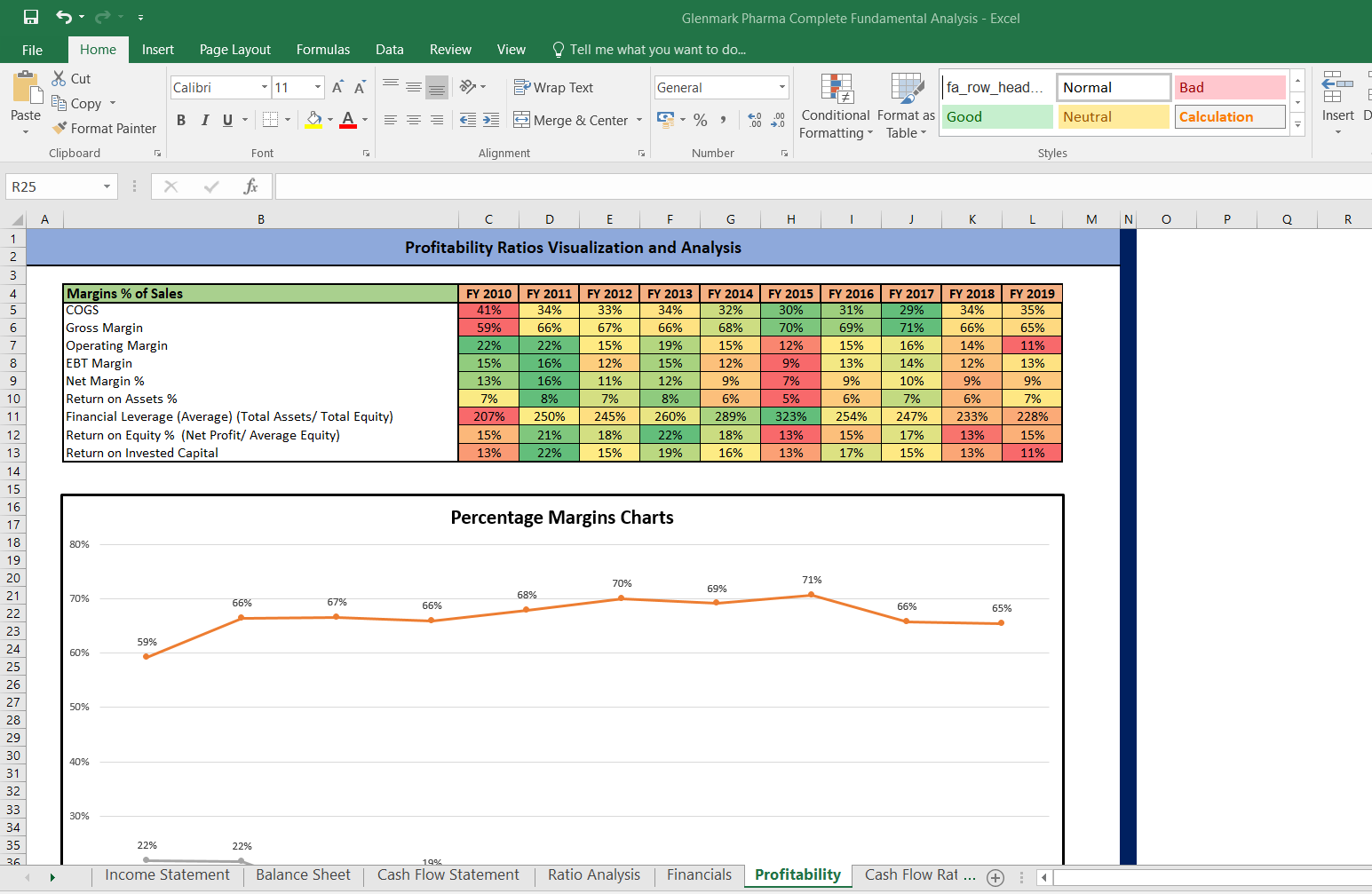Toggle italic formatting
This screenshot has width=1372, height=894.
pyautogui.click(x=205, y=120)
